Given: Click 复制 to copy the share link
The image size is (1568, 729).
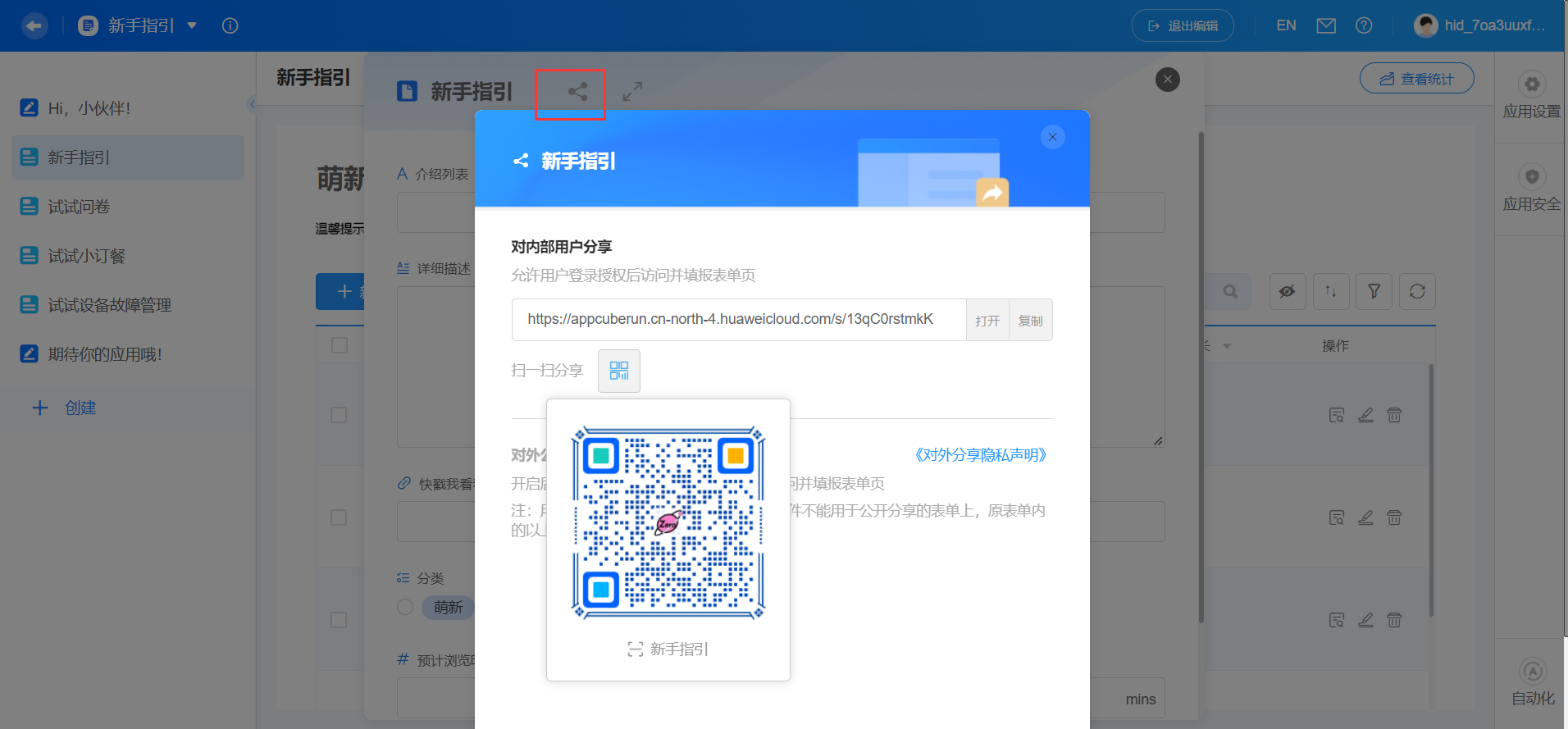Looking at the screenshot, I should click(x=1031, y=321).
